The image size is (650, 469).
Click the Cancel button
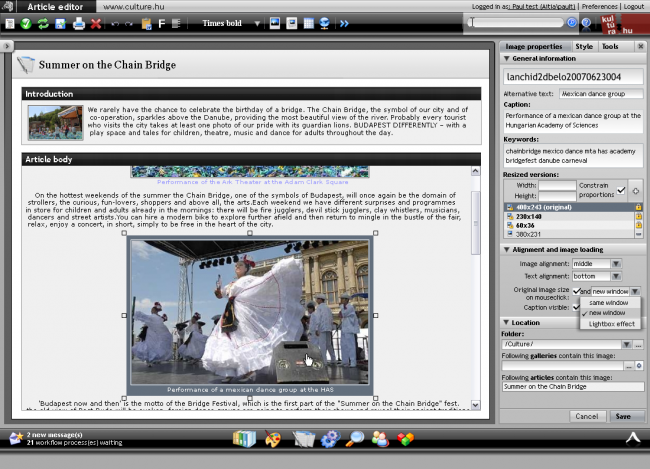(x=587, y=416)
